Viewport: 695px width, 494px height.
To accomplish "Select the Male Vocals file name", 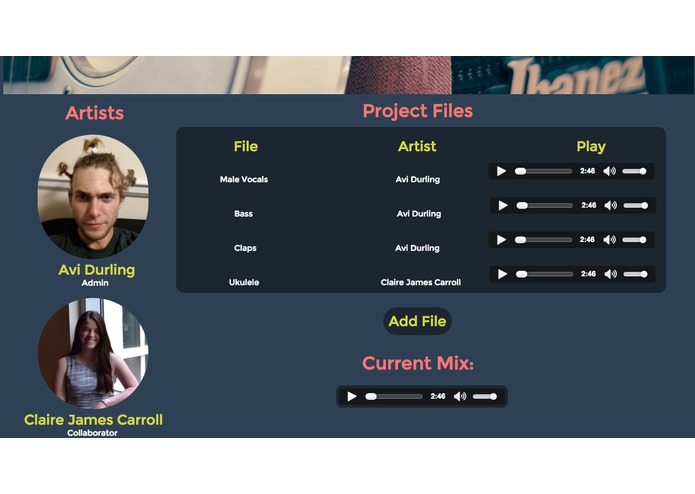I will click(244, 179).
